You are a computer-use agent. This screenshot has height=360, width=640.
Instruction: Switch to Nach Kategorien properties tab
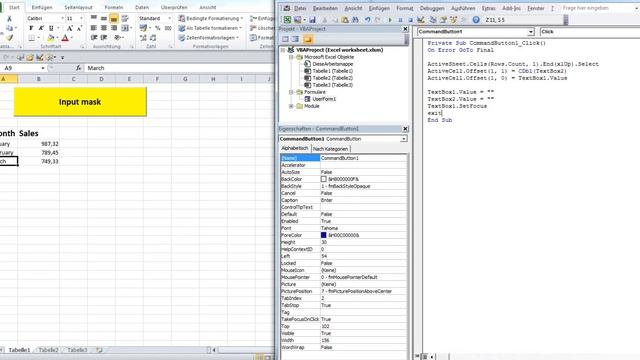click(331, 149)
